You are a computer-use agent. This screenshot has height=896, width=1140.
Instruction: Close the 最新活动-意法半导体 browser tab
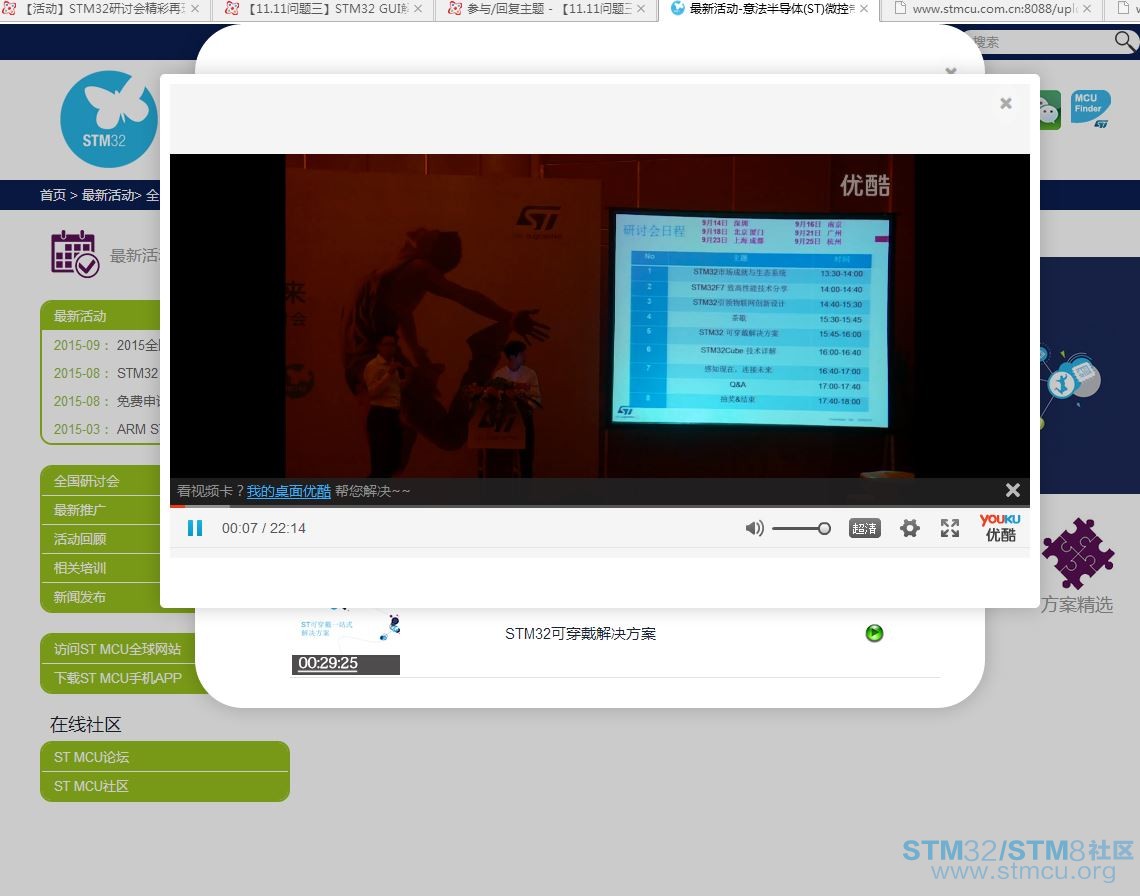[x=863, y=9]
